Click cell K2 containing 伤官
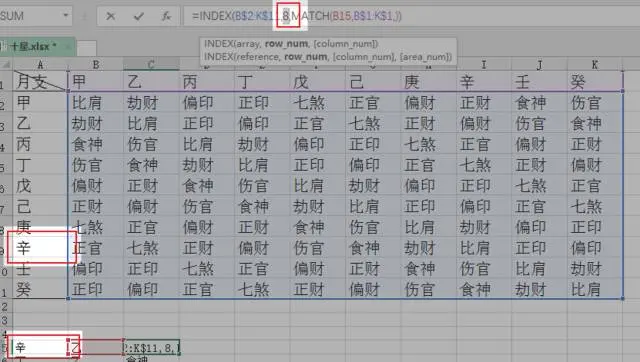The width and height of the screenshot is (640, 362). coord(595,102)
